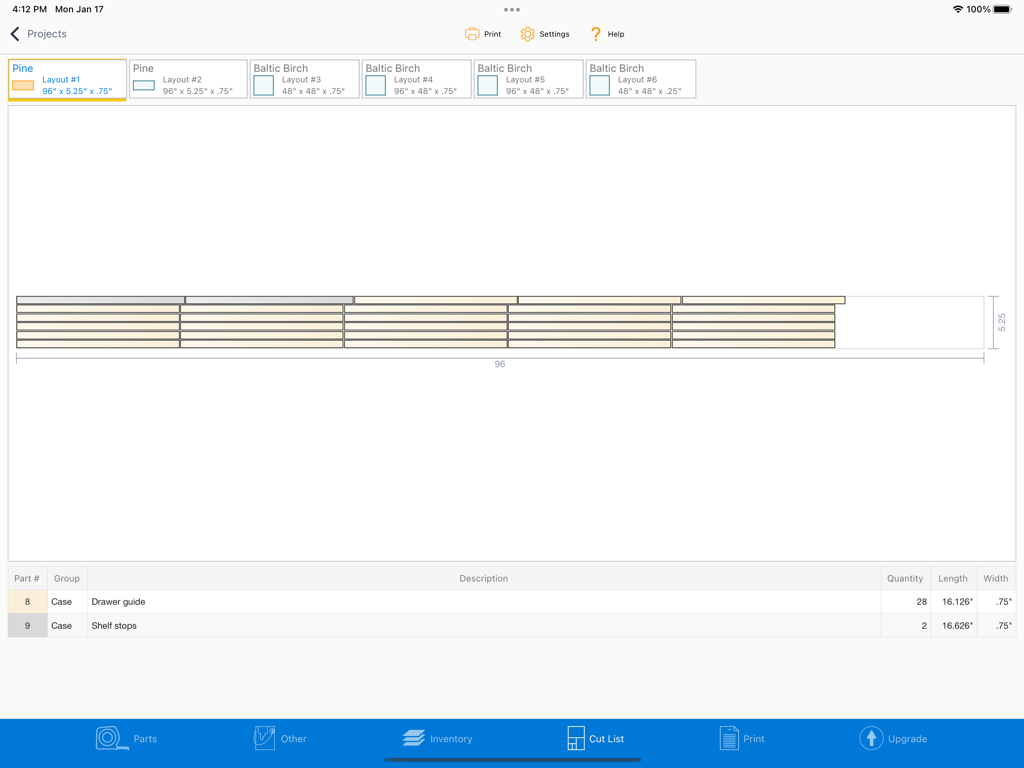Open Baltic Birch Layout #3
Screen dimensions: 1024x768
[x=304, y=79]
